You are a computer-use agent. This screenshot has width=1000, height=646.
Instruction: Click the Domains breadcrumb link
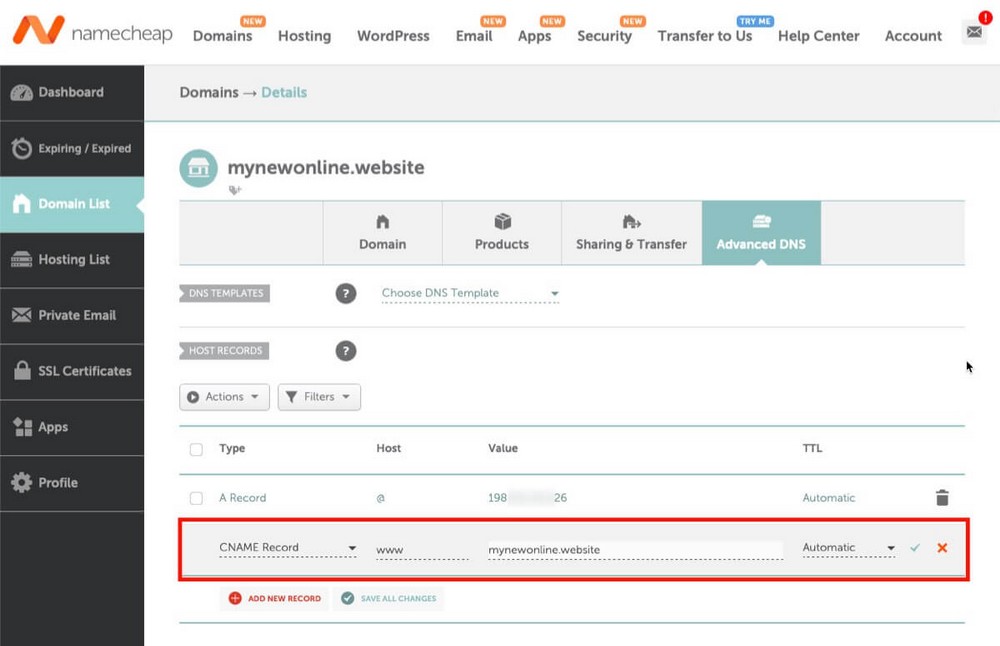point(209,92)
